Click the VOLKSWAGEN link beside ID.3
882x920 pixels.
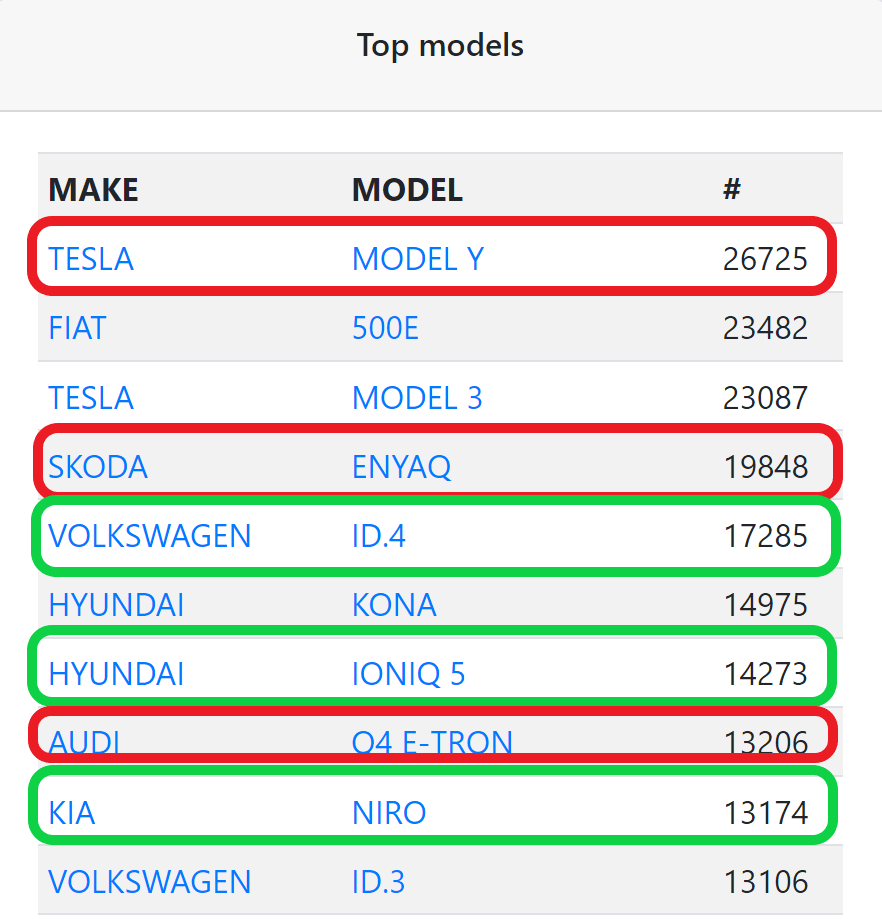[x=150, y=882]
